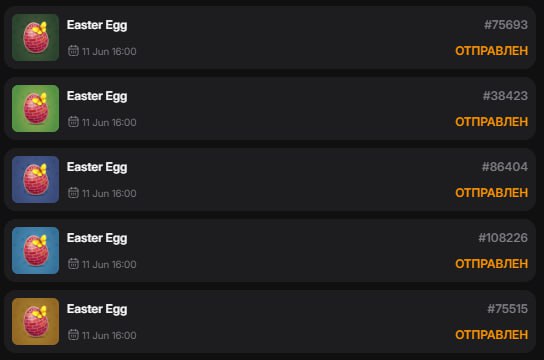Click calendar icon in gift #38423 row
Viewport: 544px width, 360px height.
(x=73, y=122)
